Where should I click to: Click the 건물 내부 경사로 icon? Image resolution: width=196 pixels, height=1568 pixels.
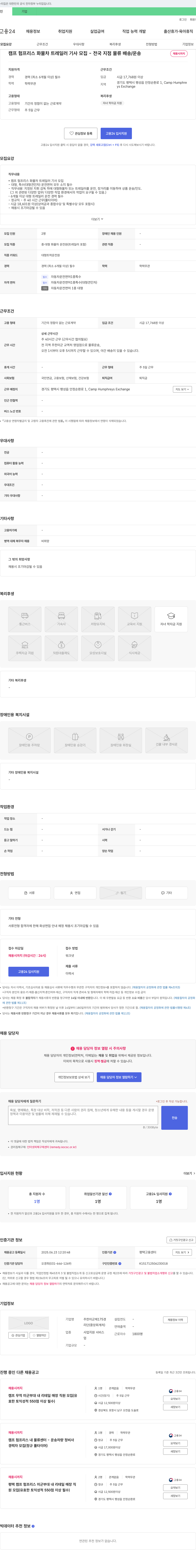167,740
